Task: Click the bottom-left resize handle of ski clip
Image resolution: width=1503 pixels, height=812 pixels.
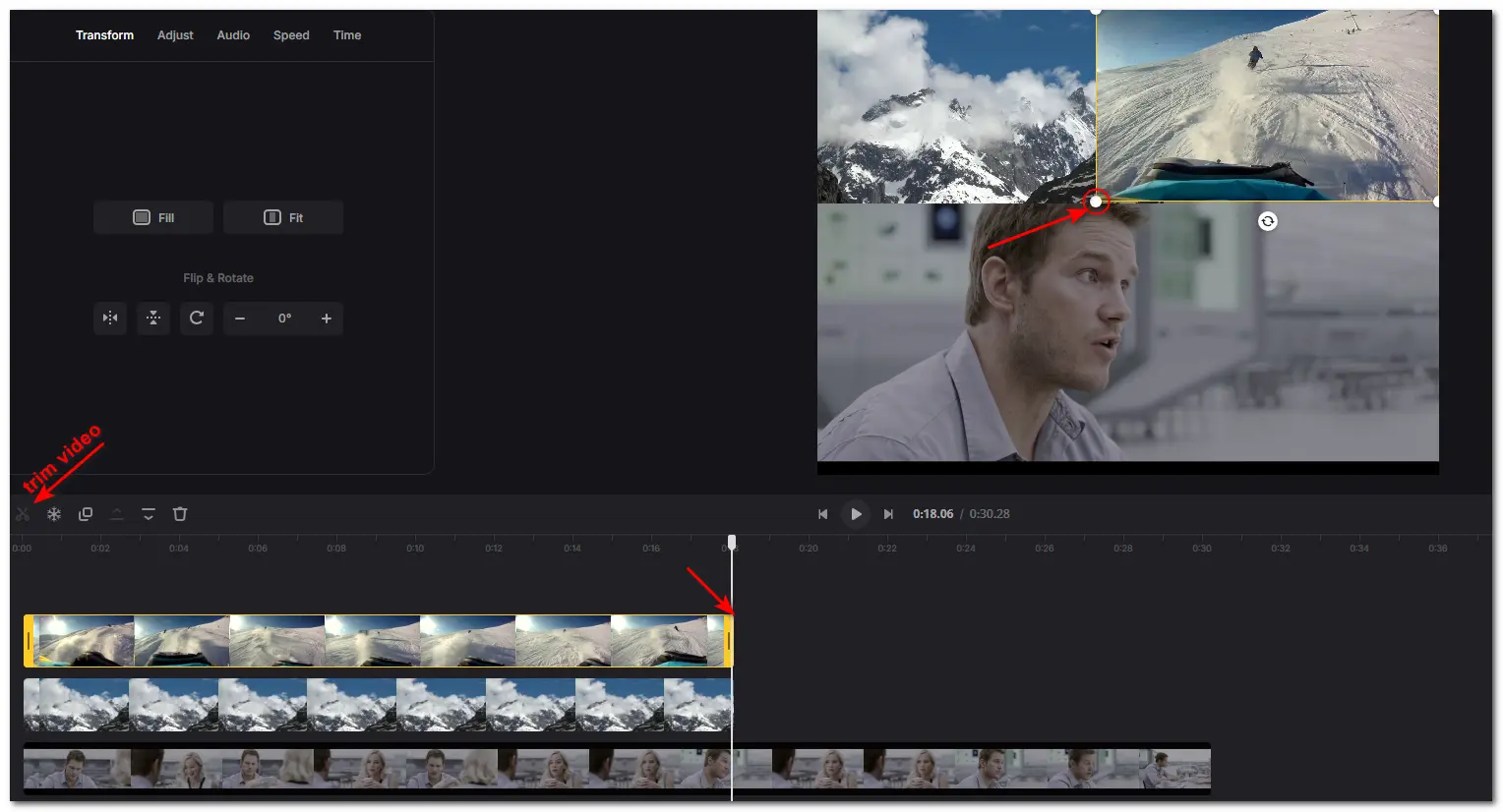Action: coord(1096,202)
